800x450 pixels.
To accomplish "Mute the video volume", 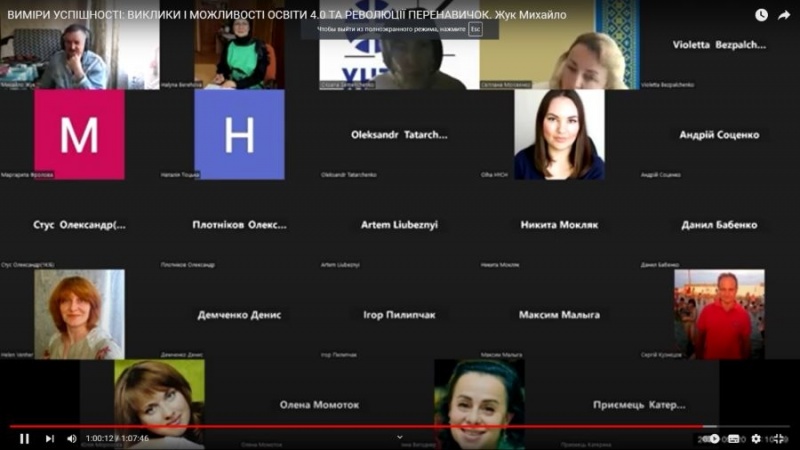I will pos(72,438).
